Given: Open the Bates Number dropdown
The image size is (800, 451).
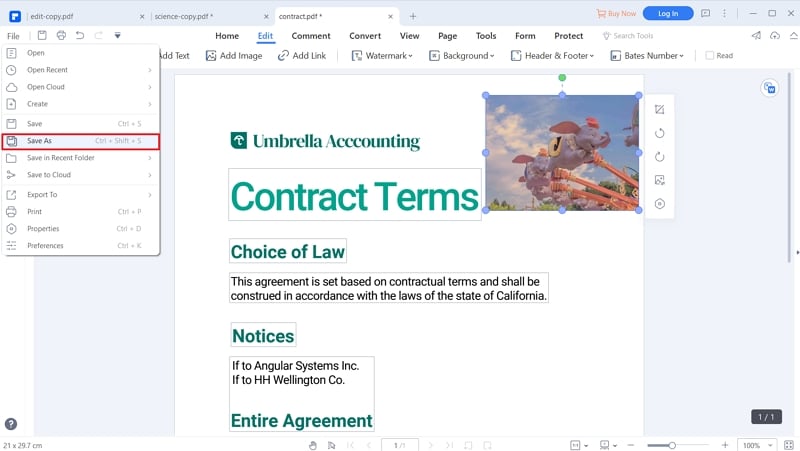Looking at the screenshot, I should tap(647, 56).
